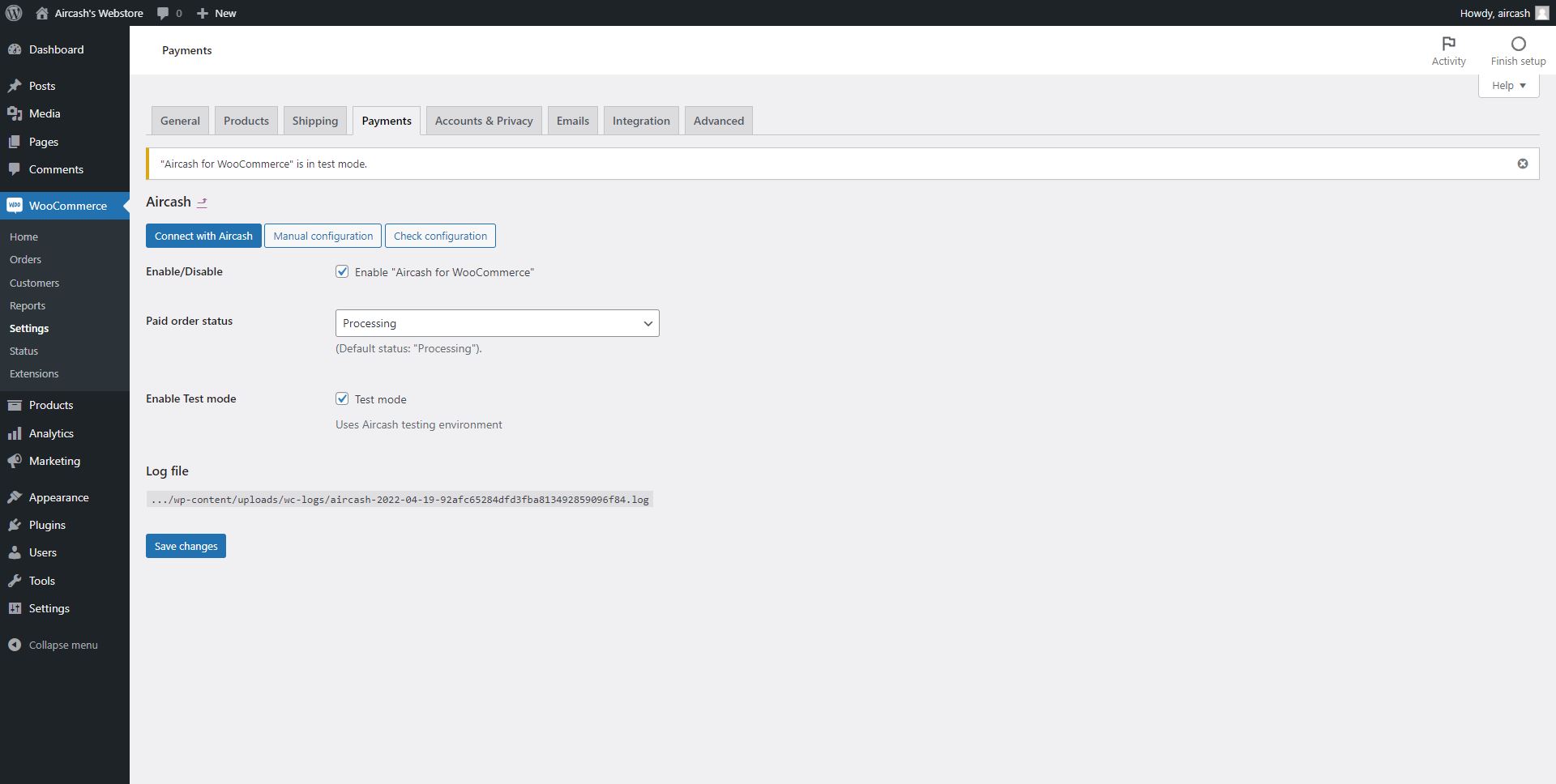Switch to the General tab
The height and width of the screenshot is (784, 1556).
pos(180,121)
